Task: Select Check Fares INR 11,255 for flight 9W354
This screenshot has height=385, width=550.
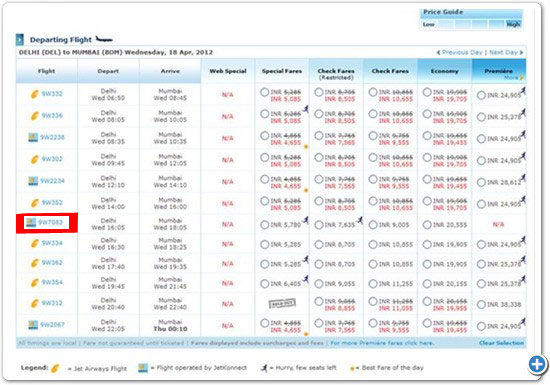Action: click(373, 284)
